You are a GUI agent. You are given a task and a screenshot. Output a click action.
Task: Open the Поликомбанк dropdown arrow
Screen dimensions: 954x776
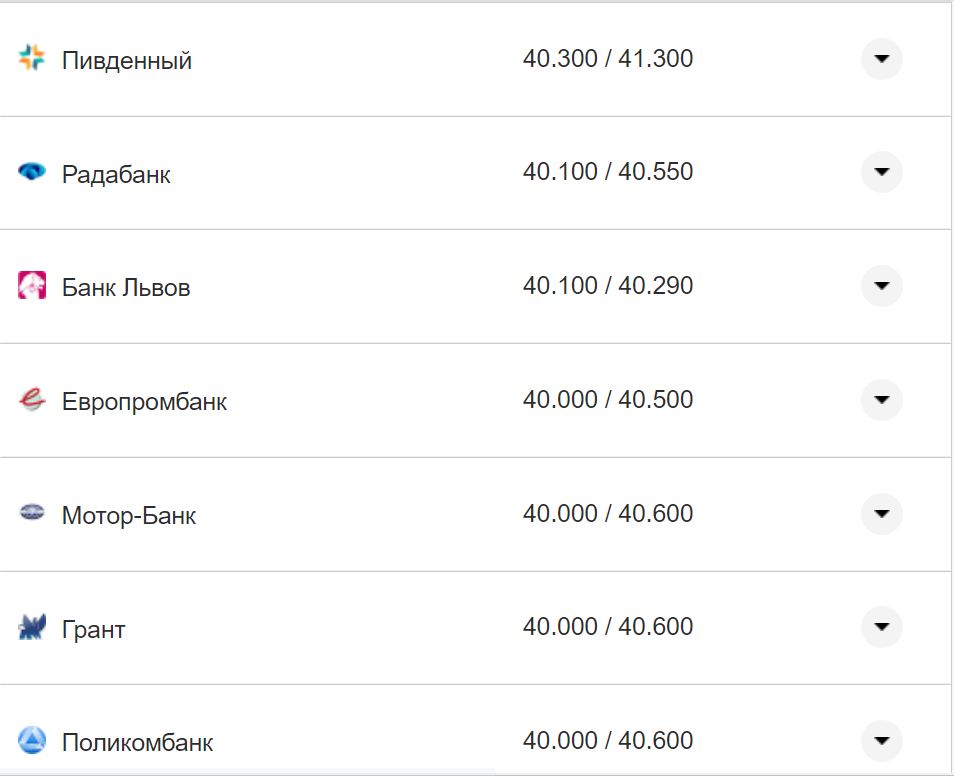(881, 741)
